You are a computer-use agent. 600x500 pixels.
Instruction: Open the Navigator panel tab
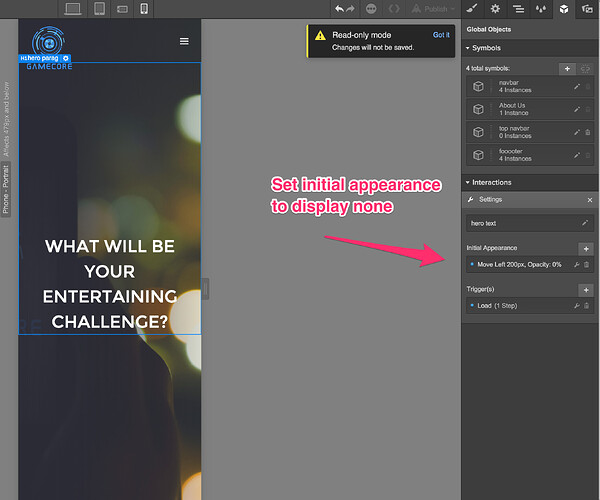[518, 8]
